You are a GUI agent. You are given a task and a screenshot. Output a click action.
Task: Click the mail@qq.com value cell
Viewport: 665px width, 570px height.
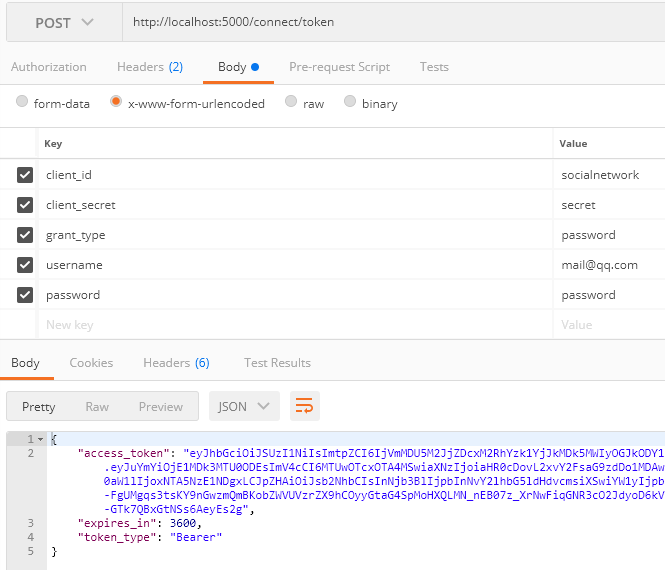(609, 265)
